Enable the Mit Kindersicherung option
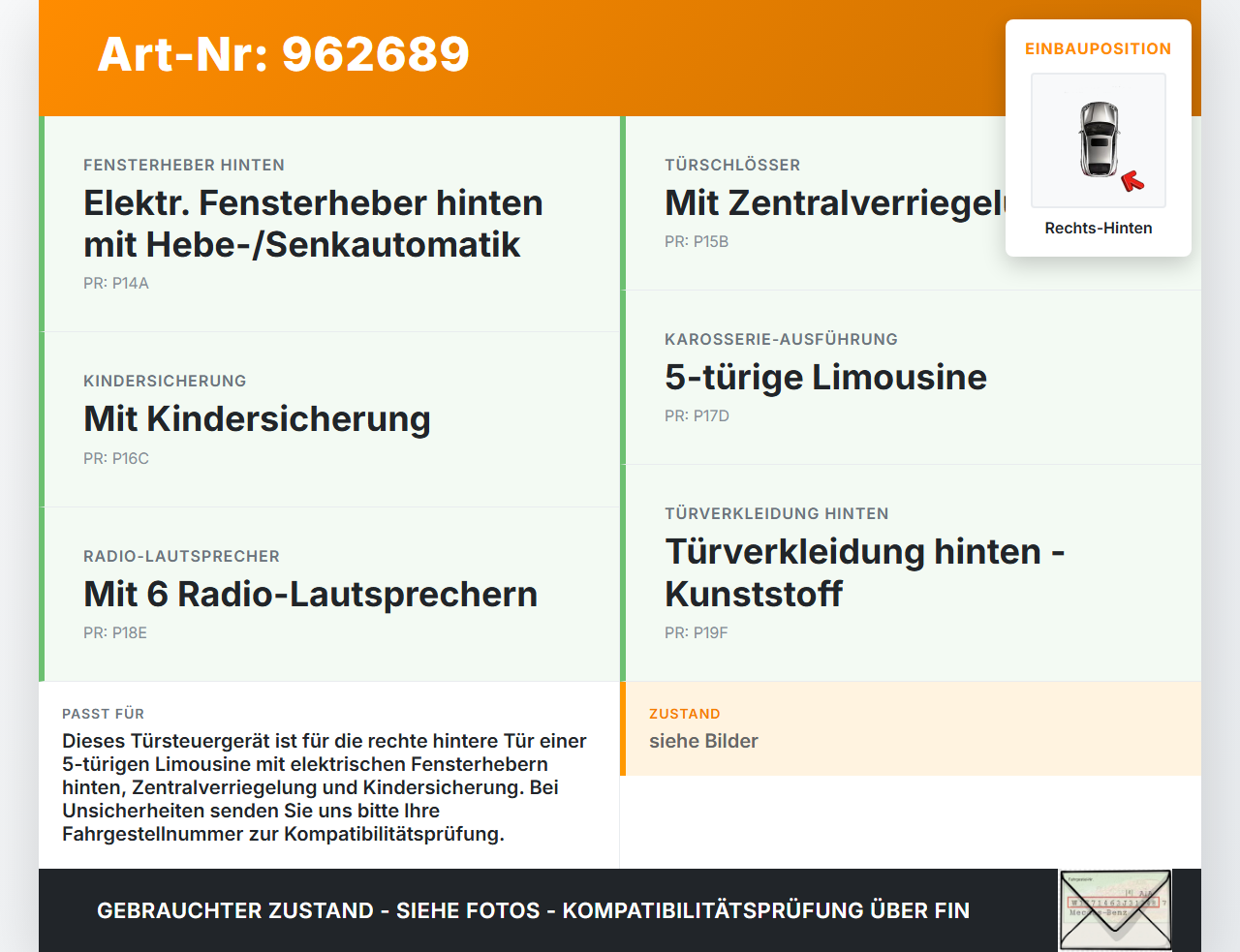This screenshot has height=952, width=1240. click(257, 419)
